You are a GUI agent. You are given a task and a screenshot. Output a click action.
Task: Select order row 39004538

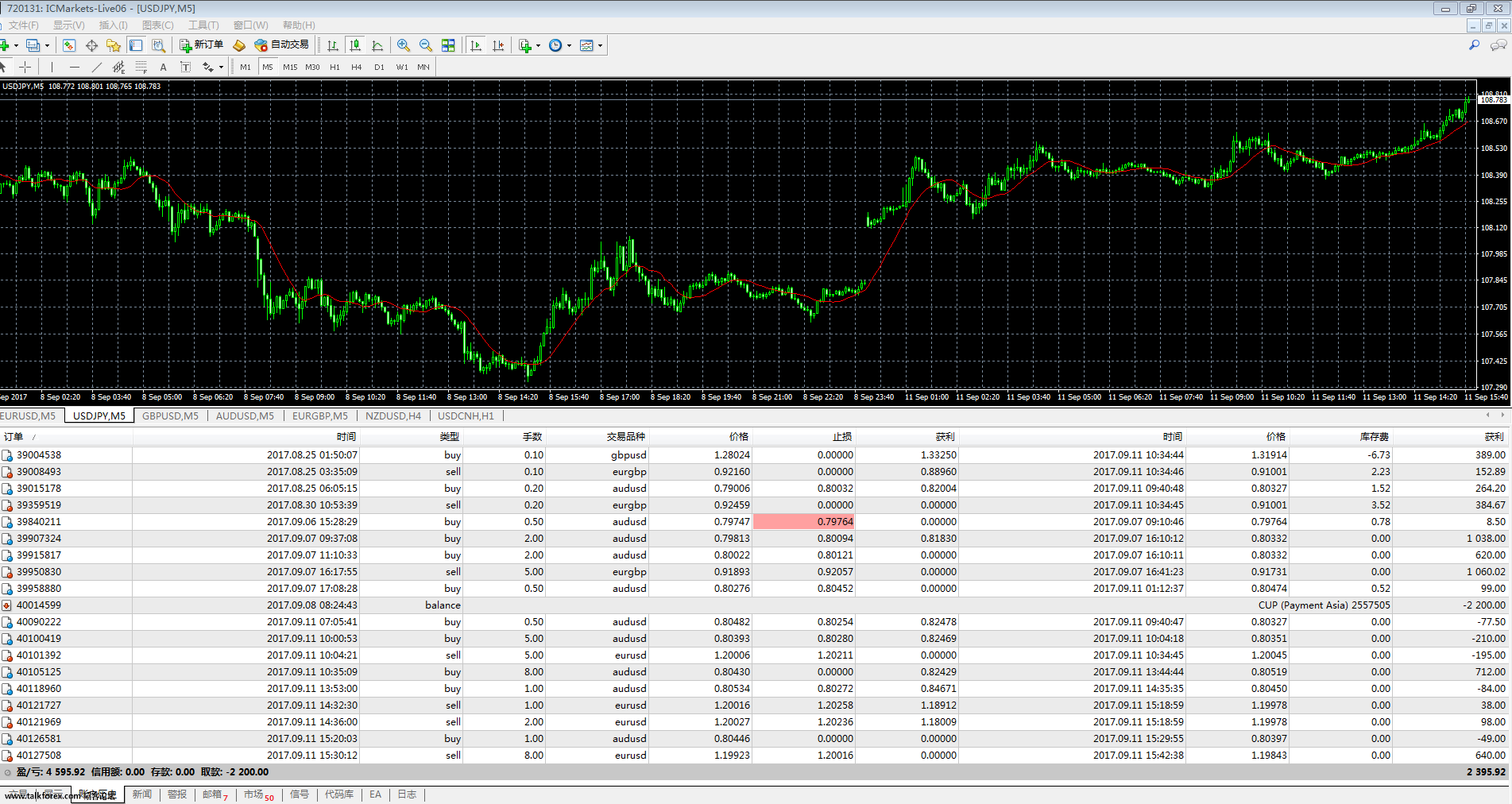(755, 455)
